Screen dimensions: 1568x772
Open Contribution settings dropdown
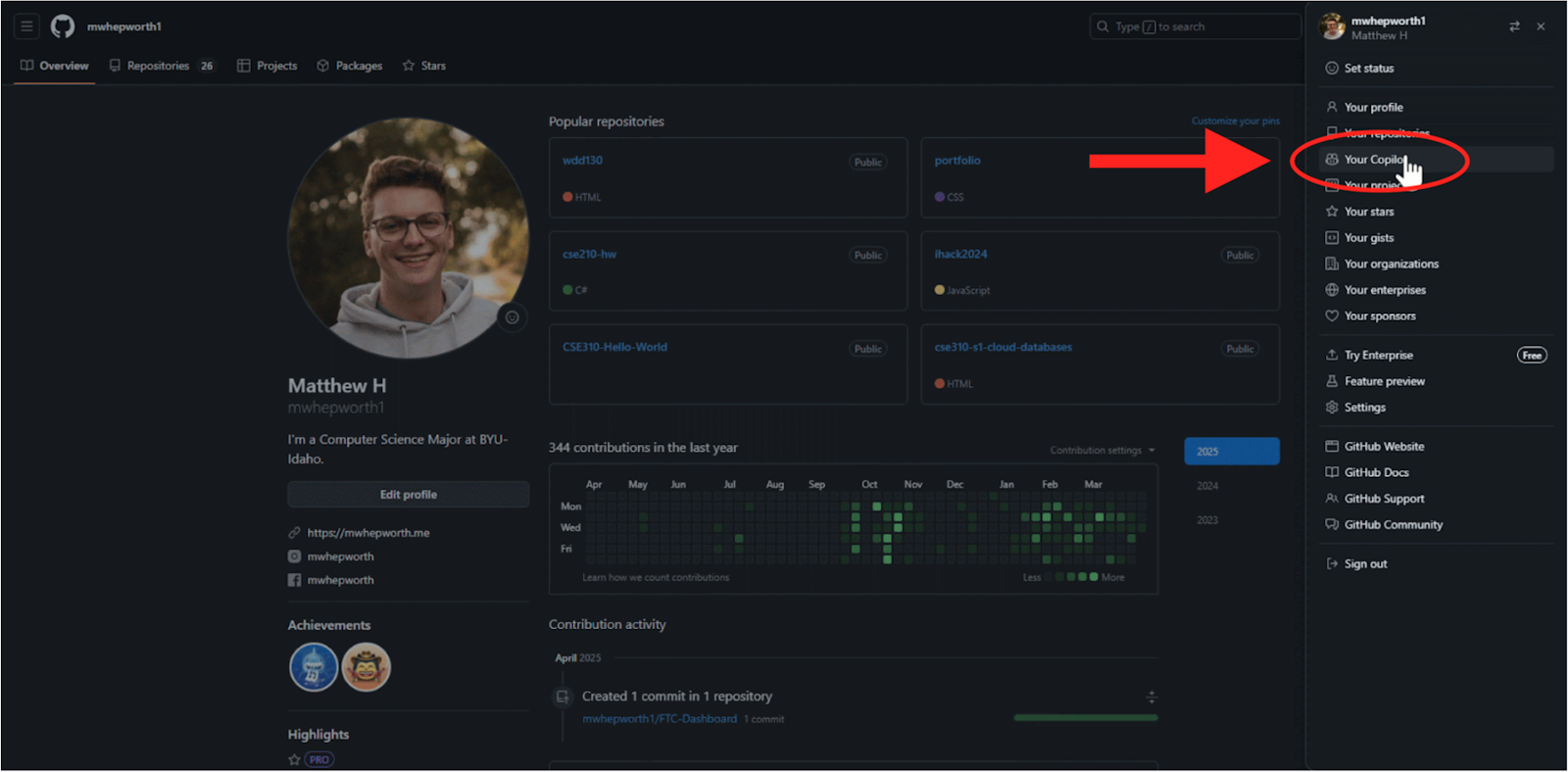[1102, 451]
